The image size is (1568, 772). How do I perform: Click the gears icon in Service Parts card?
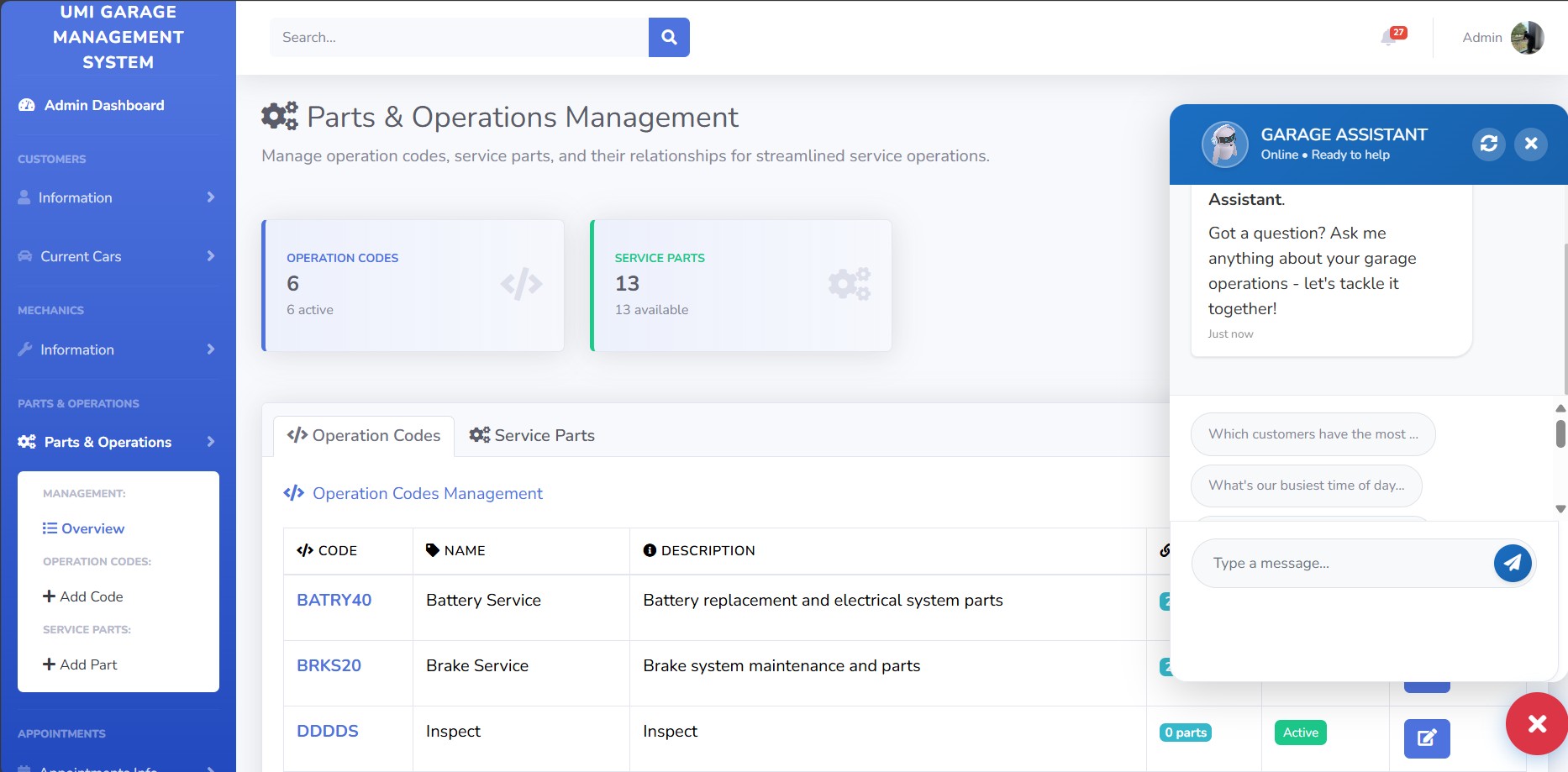point(849,284)
